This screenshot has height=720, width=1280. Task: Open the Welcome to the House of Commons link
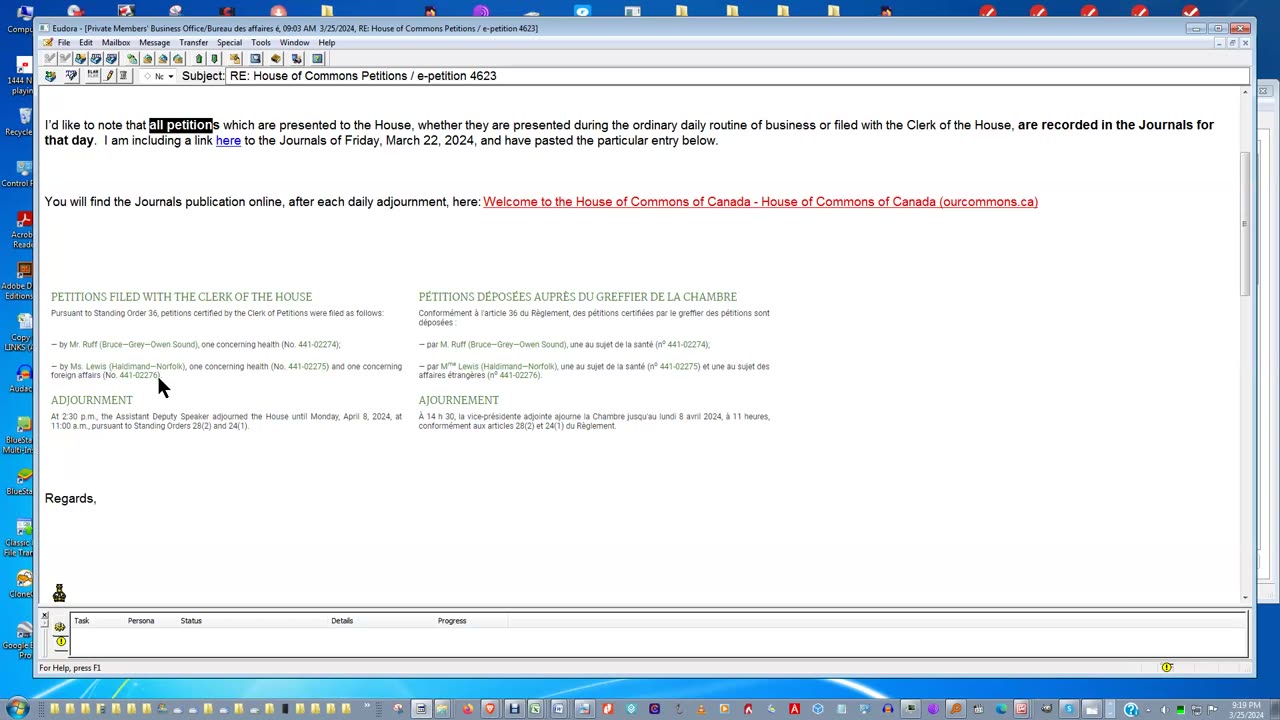click(760, 202)
